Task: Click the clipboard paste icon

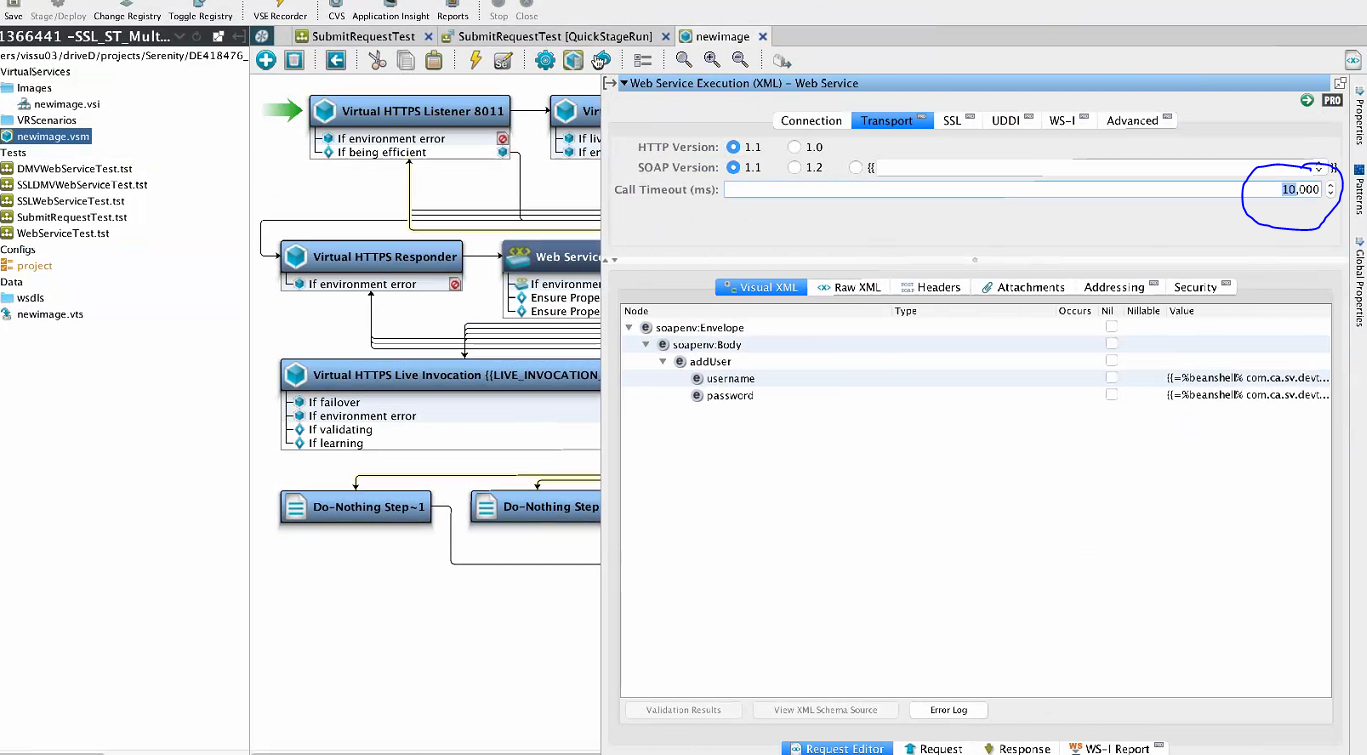Action: (x=433, y=61)
